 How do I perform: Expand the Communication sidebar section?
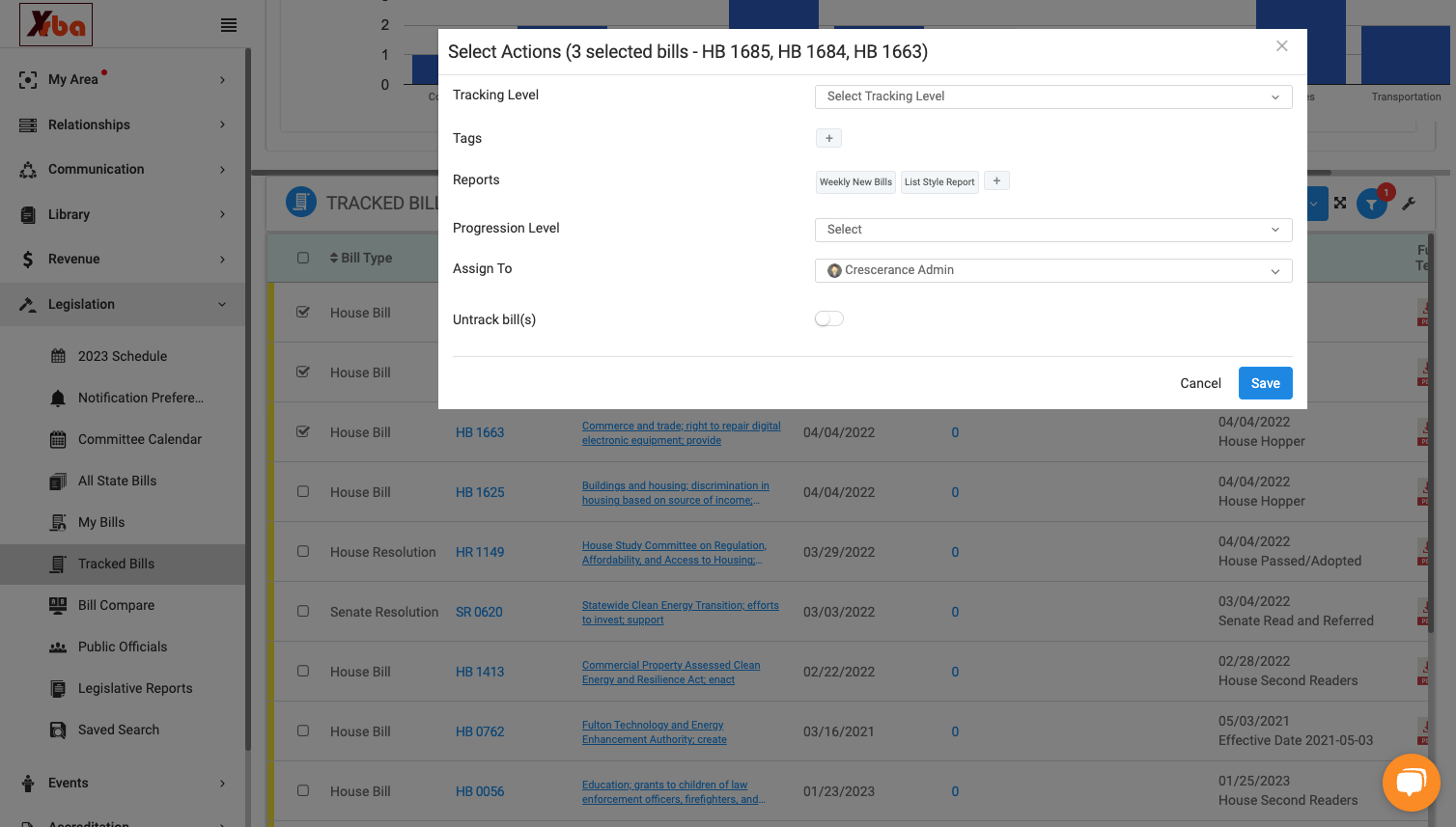pyautogui.click(x=123, y=169)
